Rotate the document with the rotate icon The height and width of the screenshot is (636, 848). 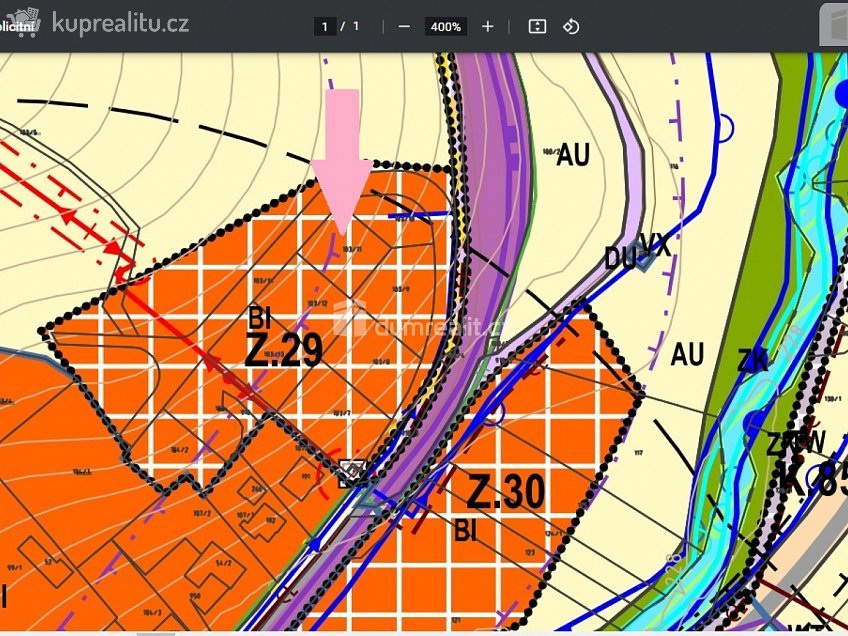[572, 27]
